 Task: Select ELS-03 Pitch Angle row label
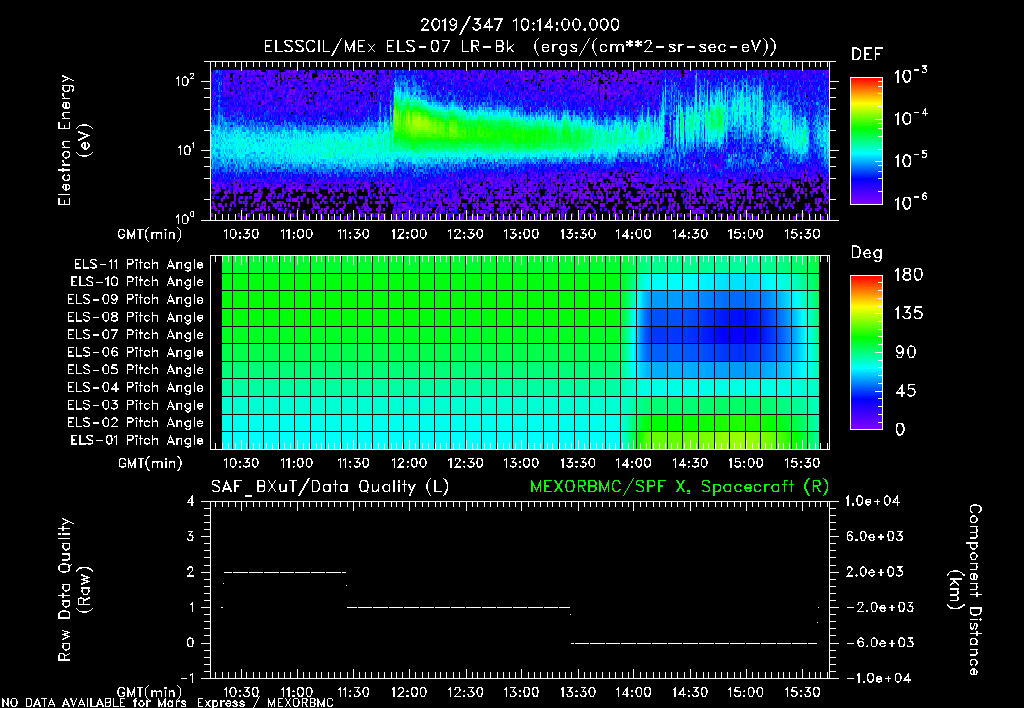(x=136, y=406)
